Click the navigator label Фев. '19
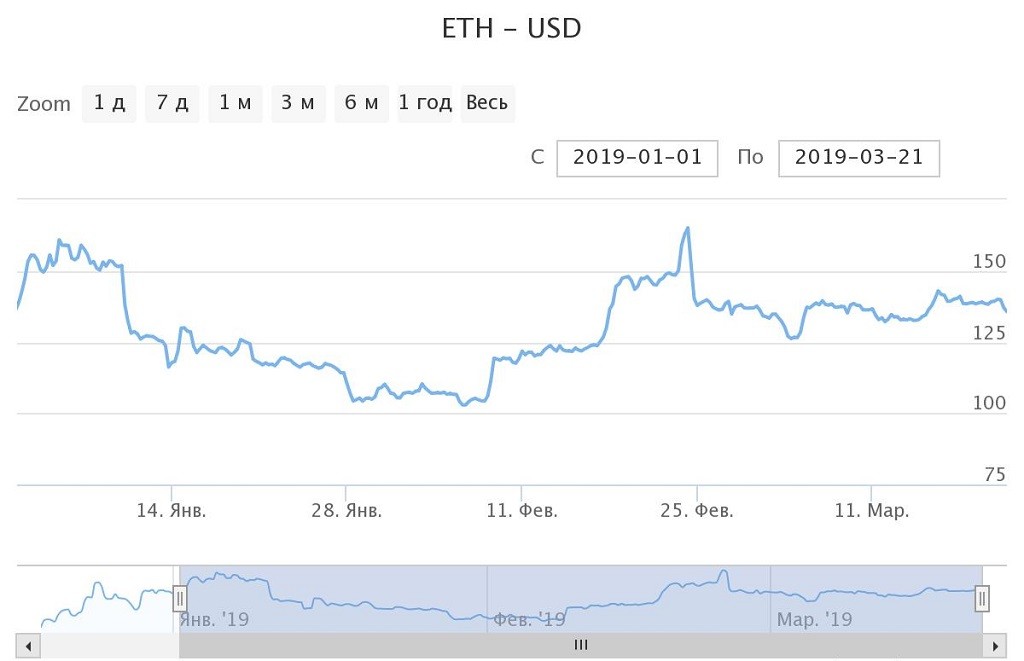 pos(528,620)
